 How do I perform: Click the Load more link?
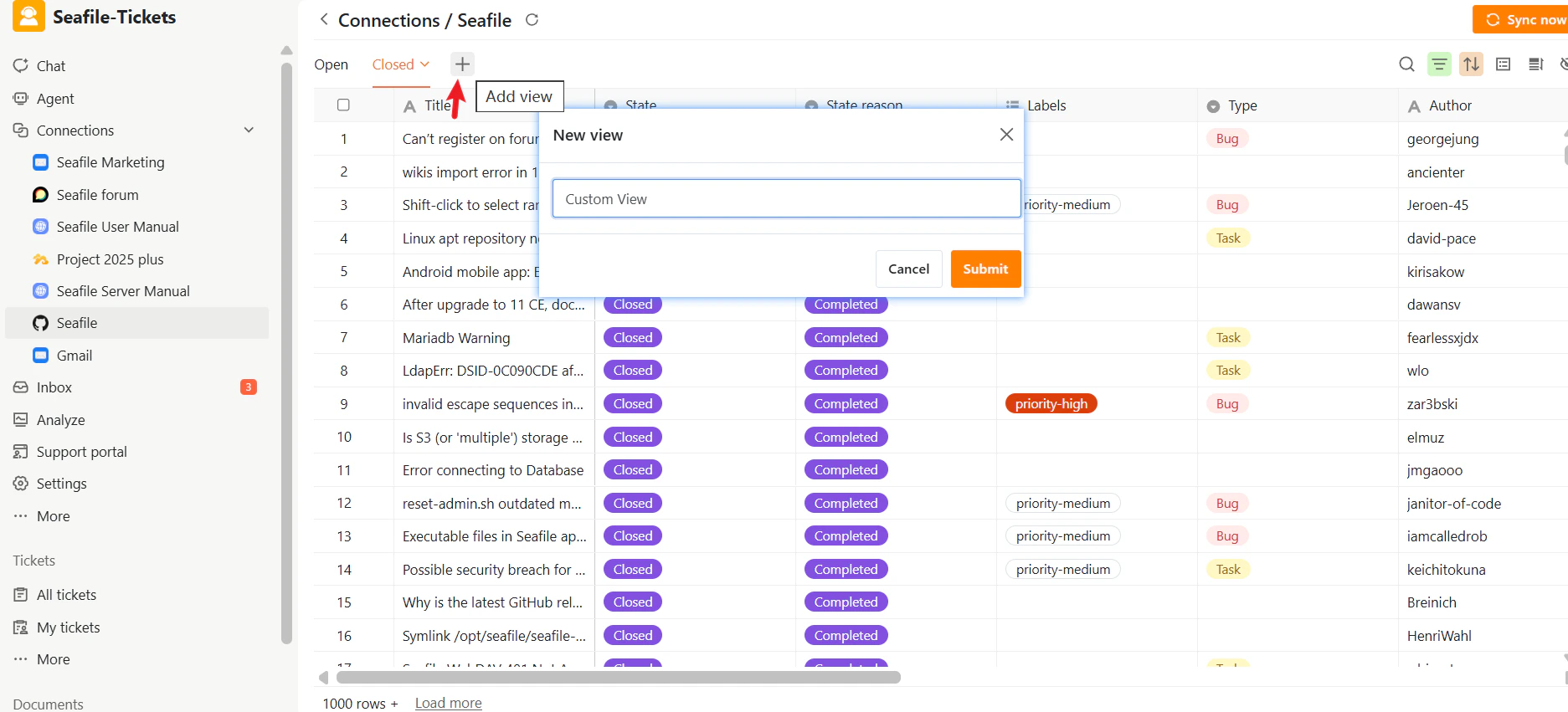tap(448, 703)
